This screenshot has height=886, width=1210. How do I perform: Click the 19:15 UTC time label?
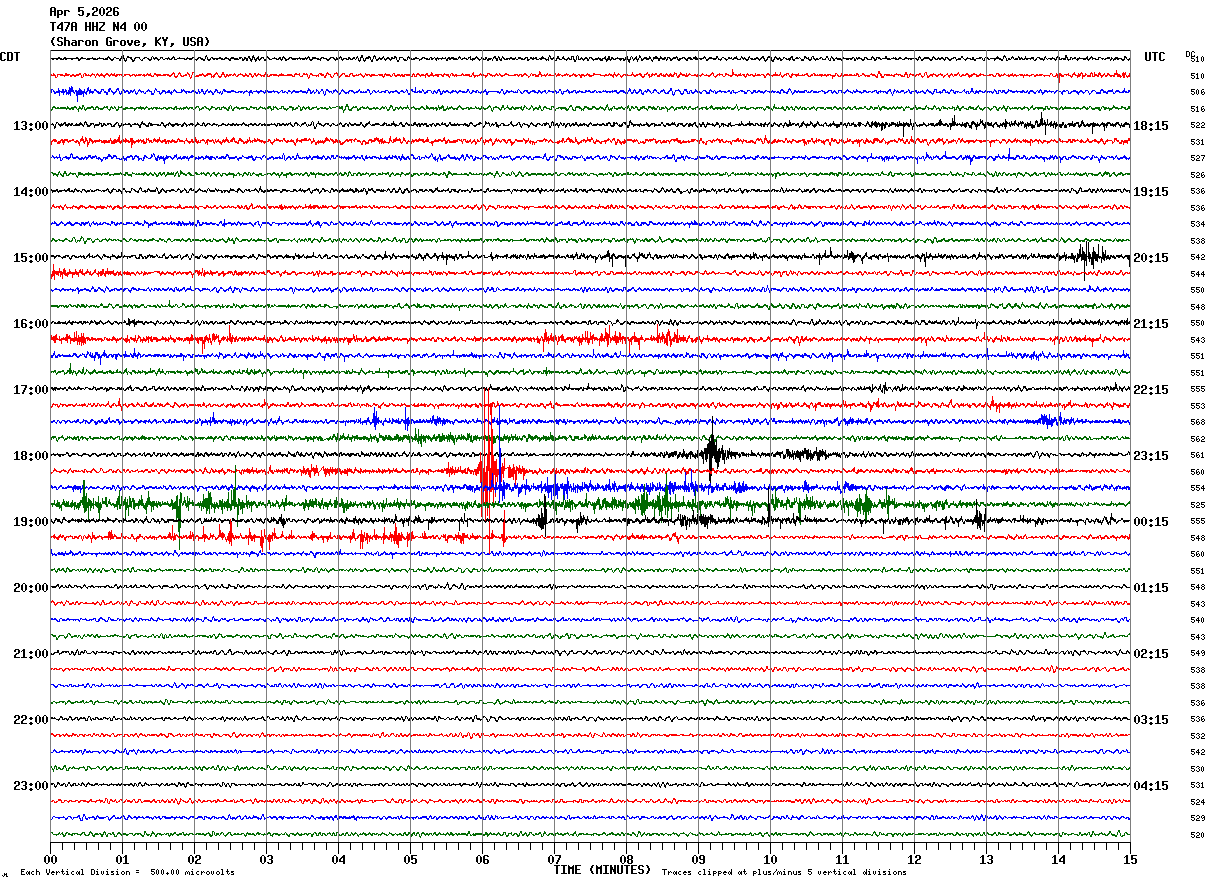click(1151, 192)
